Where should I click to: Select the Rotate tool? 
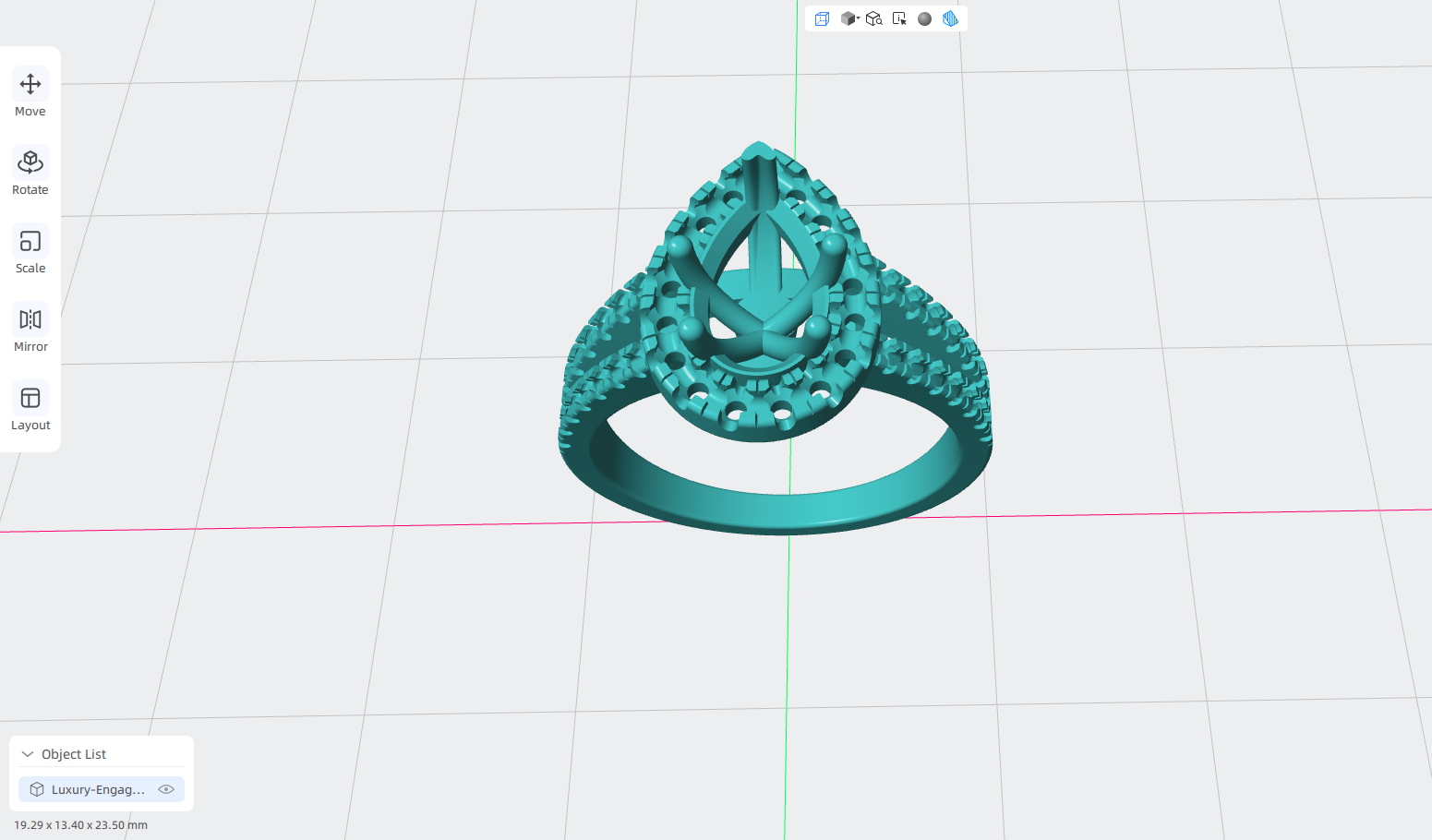click(30, 172)
